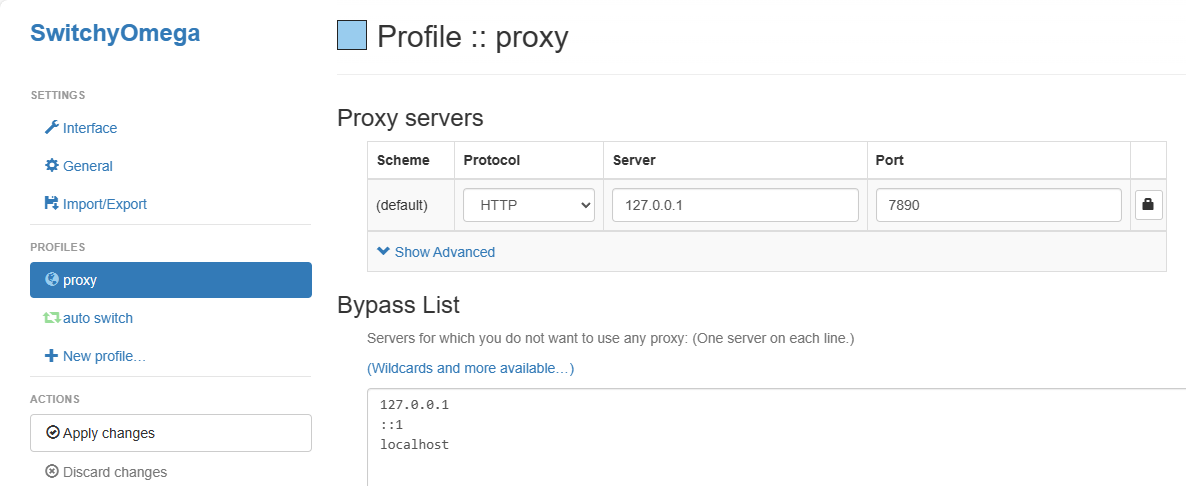1186x486 pixels.
Task: Click the Server field containing 127.0.0.1
Action: point(734,205)
